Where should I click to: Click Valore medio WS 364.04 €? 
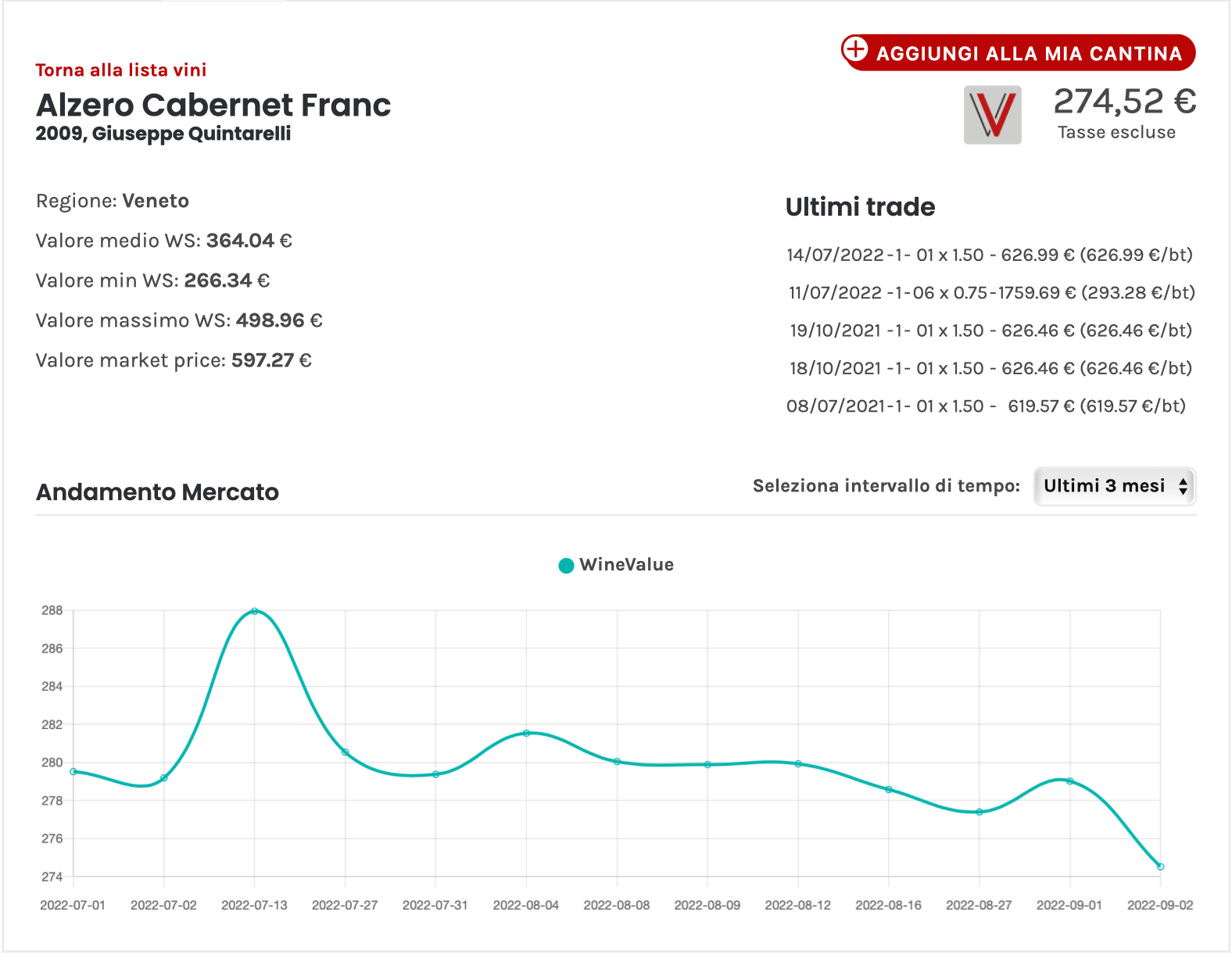(164, 241)
